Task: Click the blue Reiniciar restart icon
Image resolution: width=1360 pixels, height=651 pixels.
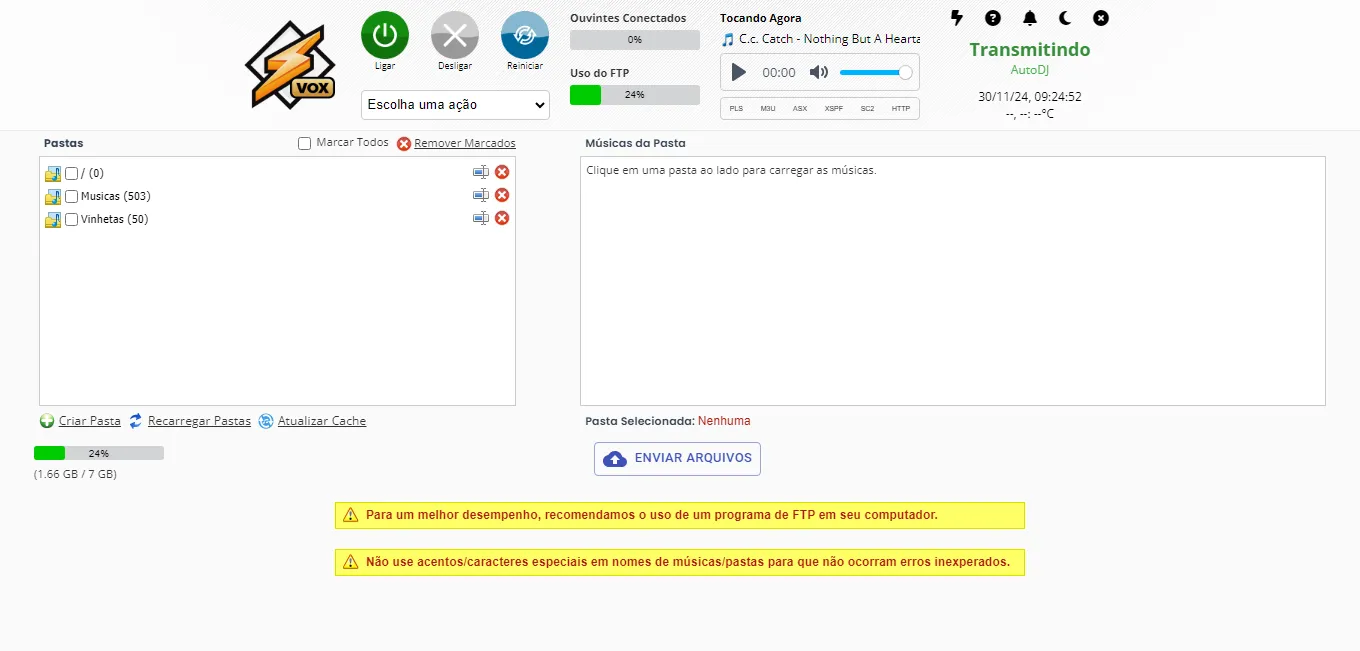Action: 524,35
